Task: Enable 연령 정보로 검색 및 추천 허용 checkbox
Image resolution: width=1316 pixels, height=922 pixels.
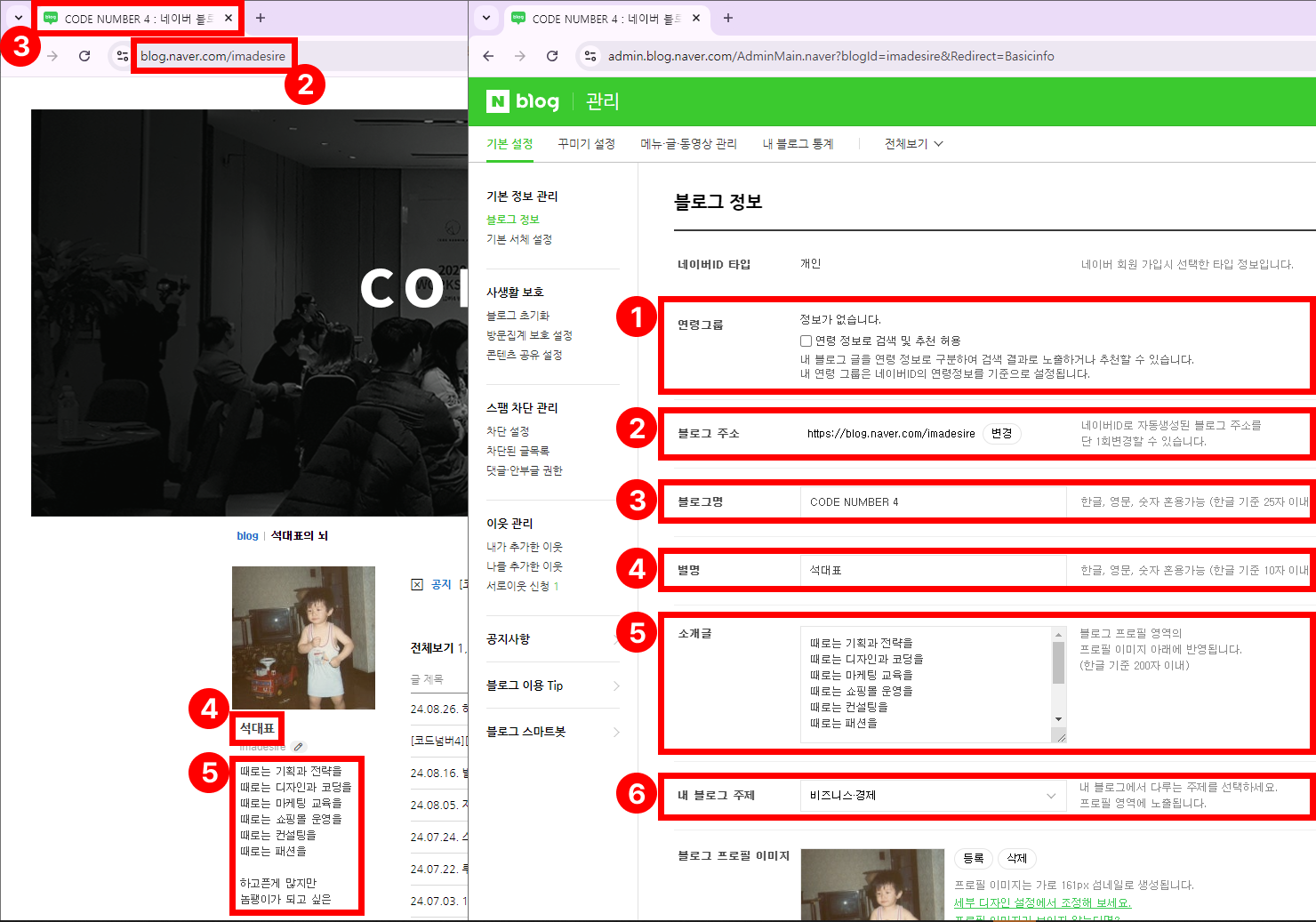Action: click(806, 341)
